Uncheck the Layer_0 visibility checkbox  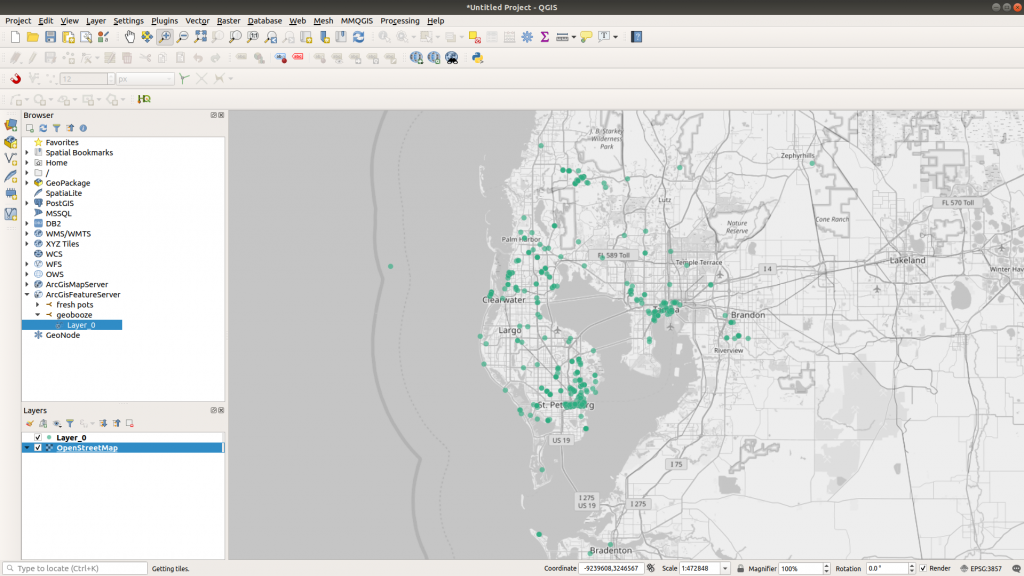(38, 438)
